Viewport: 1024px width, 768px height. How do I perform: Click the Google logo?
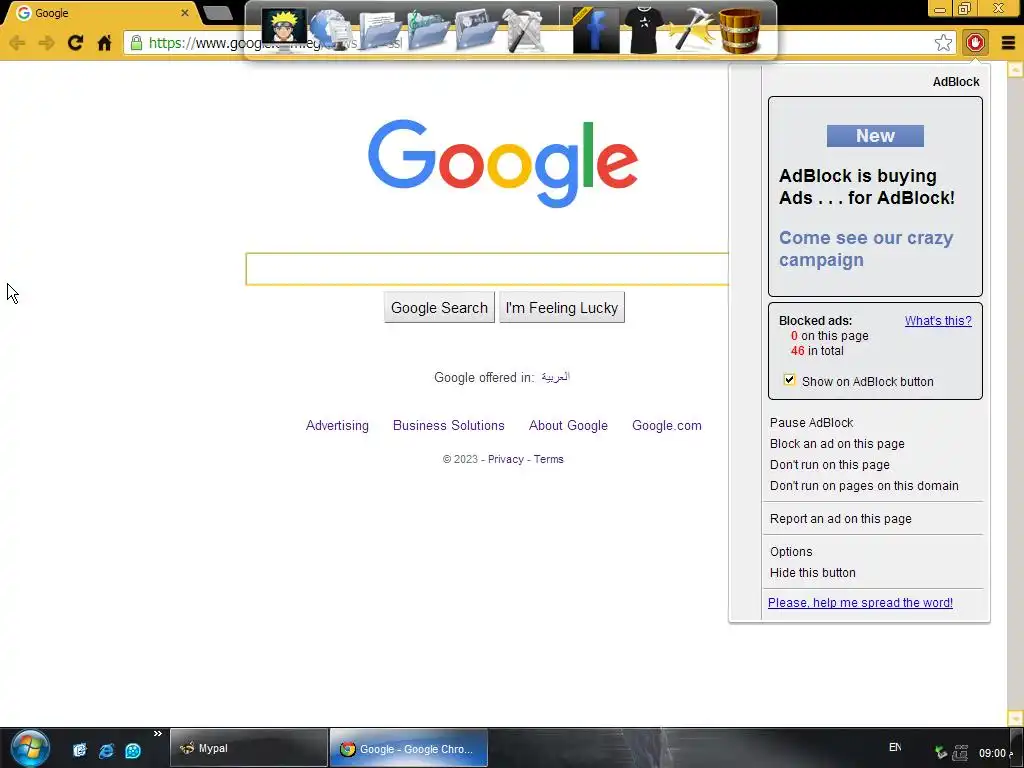tap(503, 163)
